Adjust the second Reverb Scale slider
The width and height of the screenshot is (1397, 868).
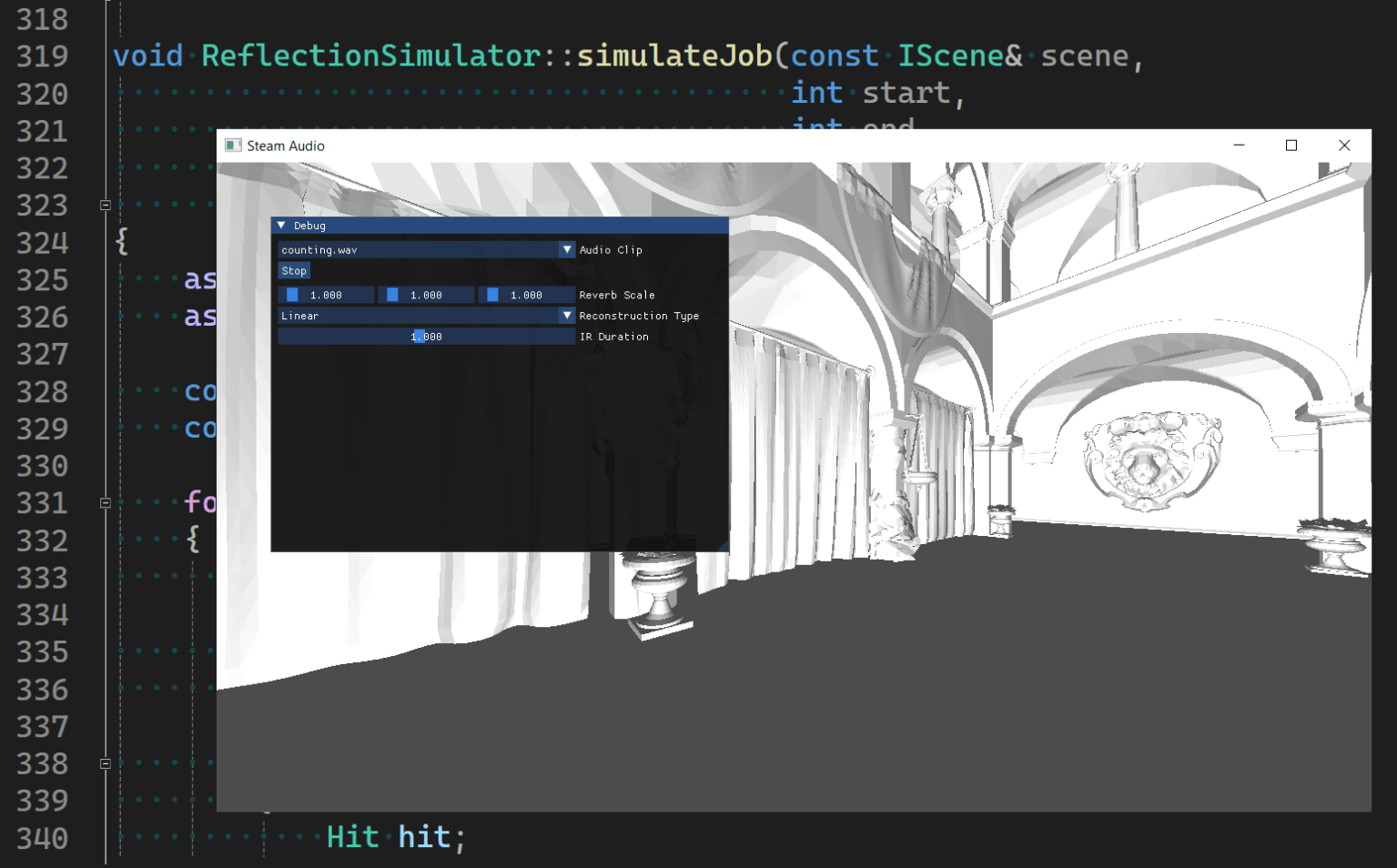(426, 295)
